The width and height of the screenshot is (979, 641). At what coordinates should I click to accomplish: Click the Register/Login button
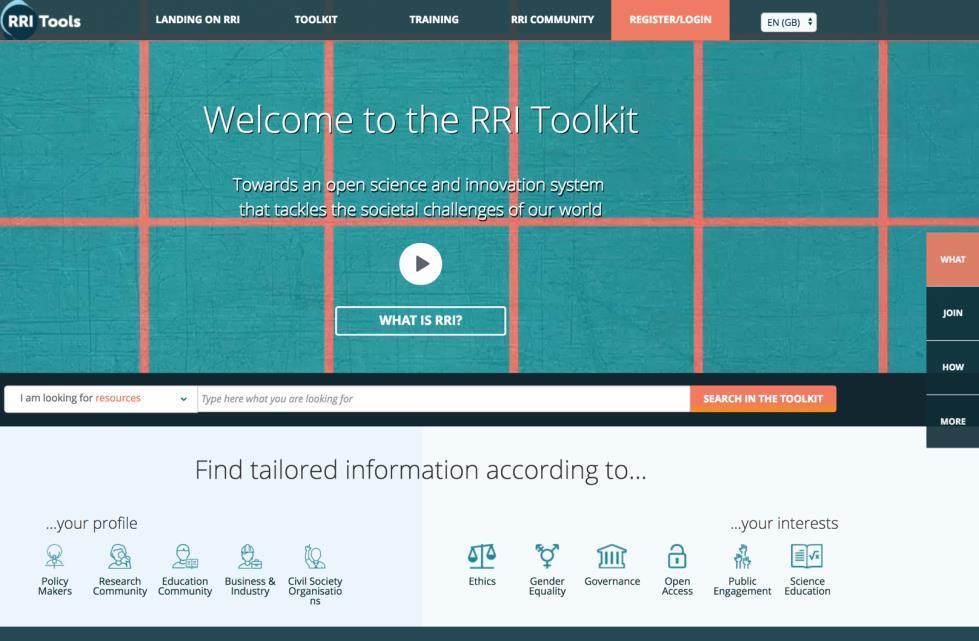670,20
